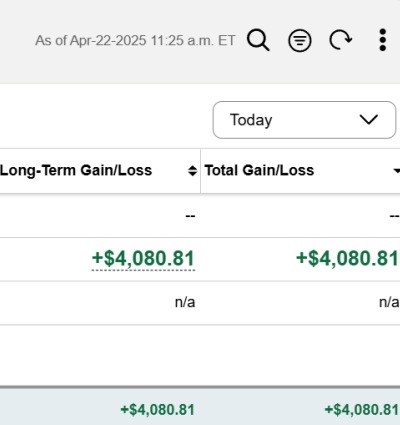Click the long-term n/a cell
Viewport: 400px width, 425px height.
pyautogui.click(x=185, y=302)
